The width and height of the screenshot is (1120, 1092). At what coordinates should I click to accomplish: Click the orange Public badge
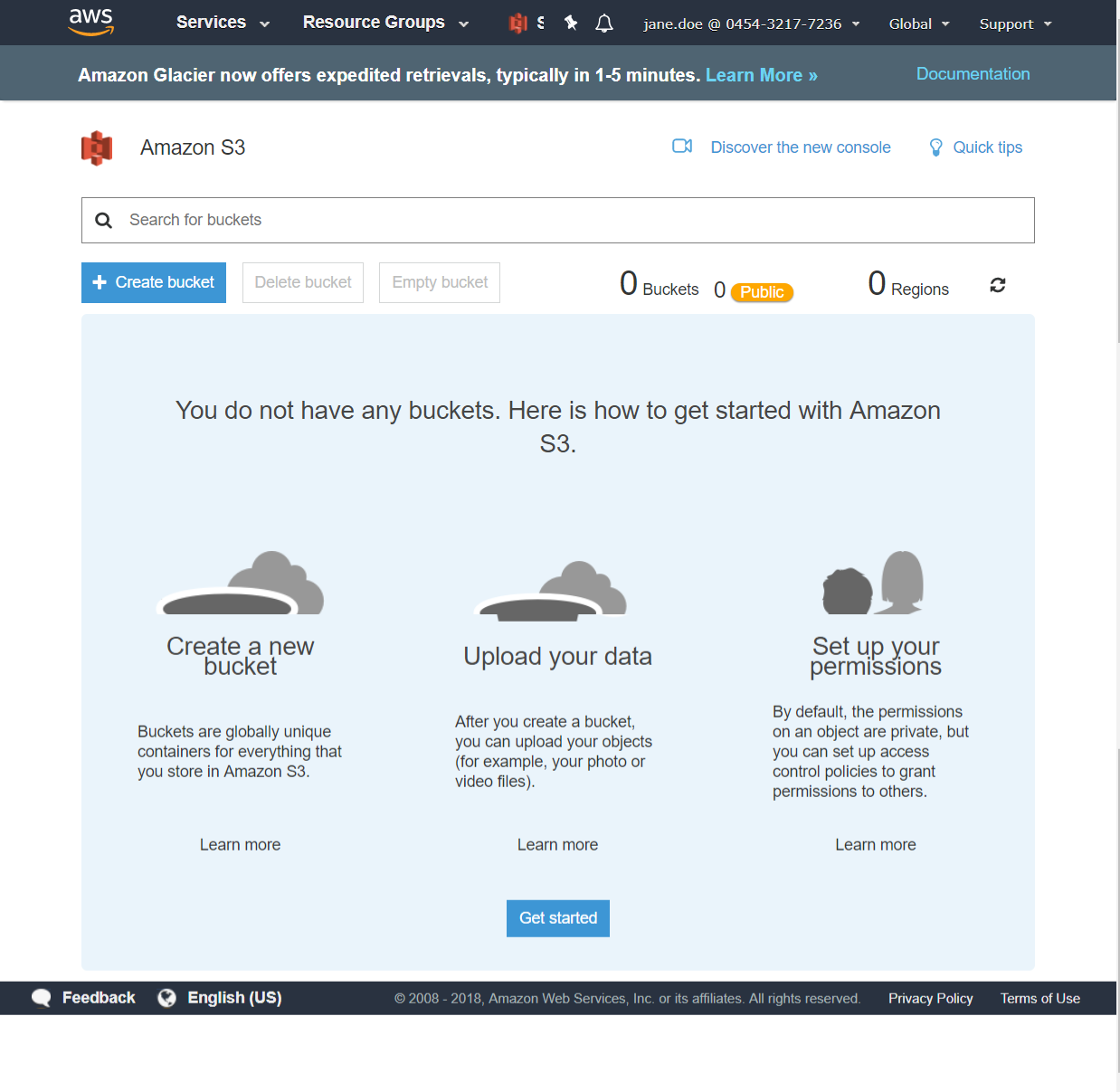click(x=762, y=292)
